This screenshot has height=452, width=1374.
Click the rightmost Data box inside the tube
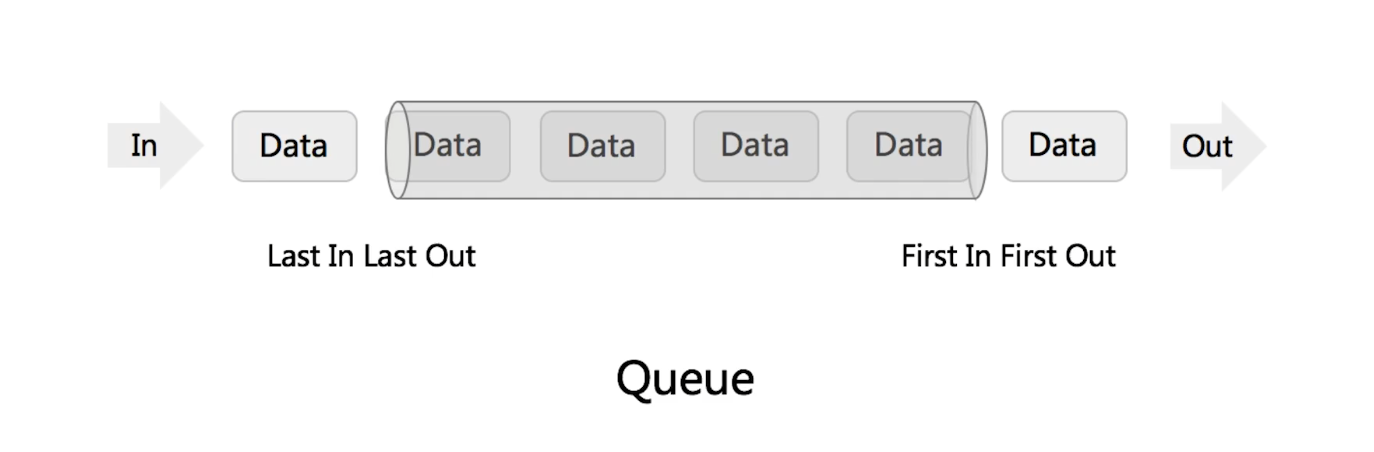[908, 146]
